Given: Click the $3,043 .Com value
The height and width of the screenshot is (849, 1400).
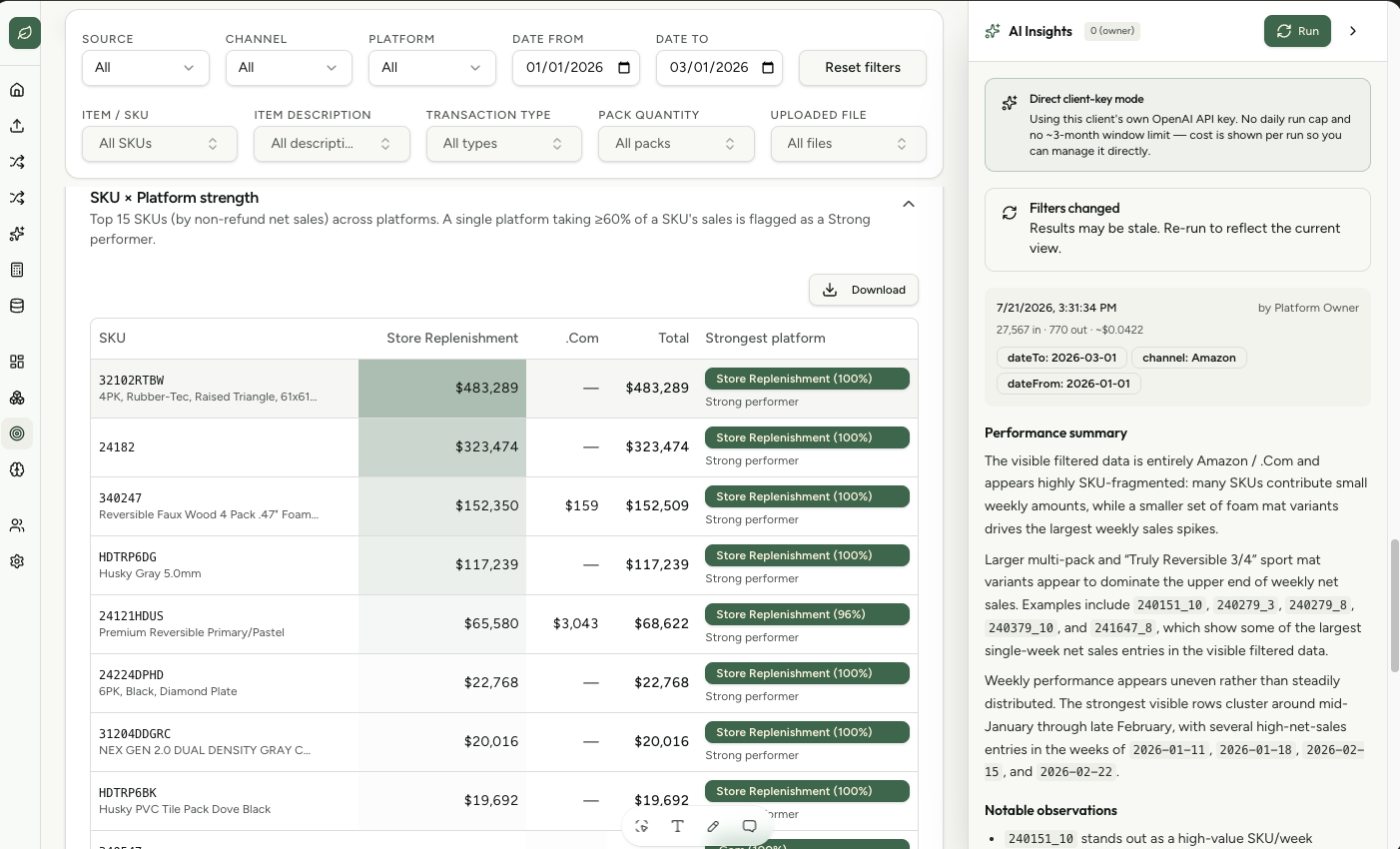Looking at the screenshot, I should tap(575, 623).
